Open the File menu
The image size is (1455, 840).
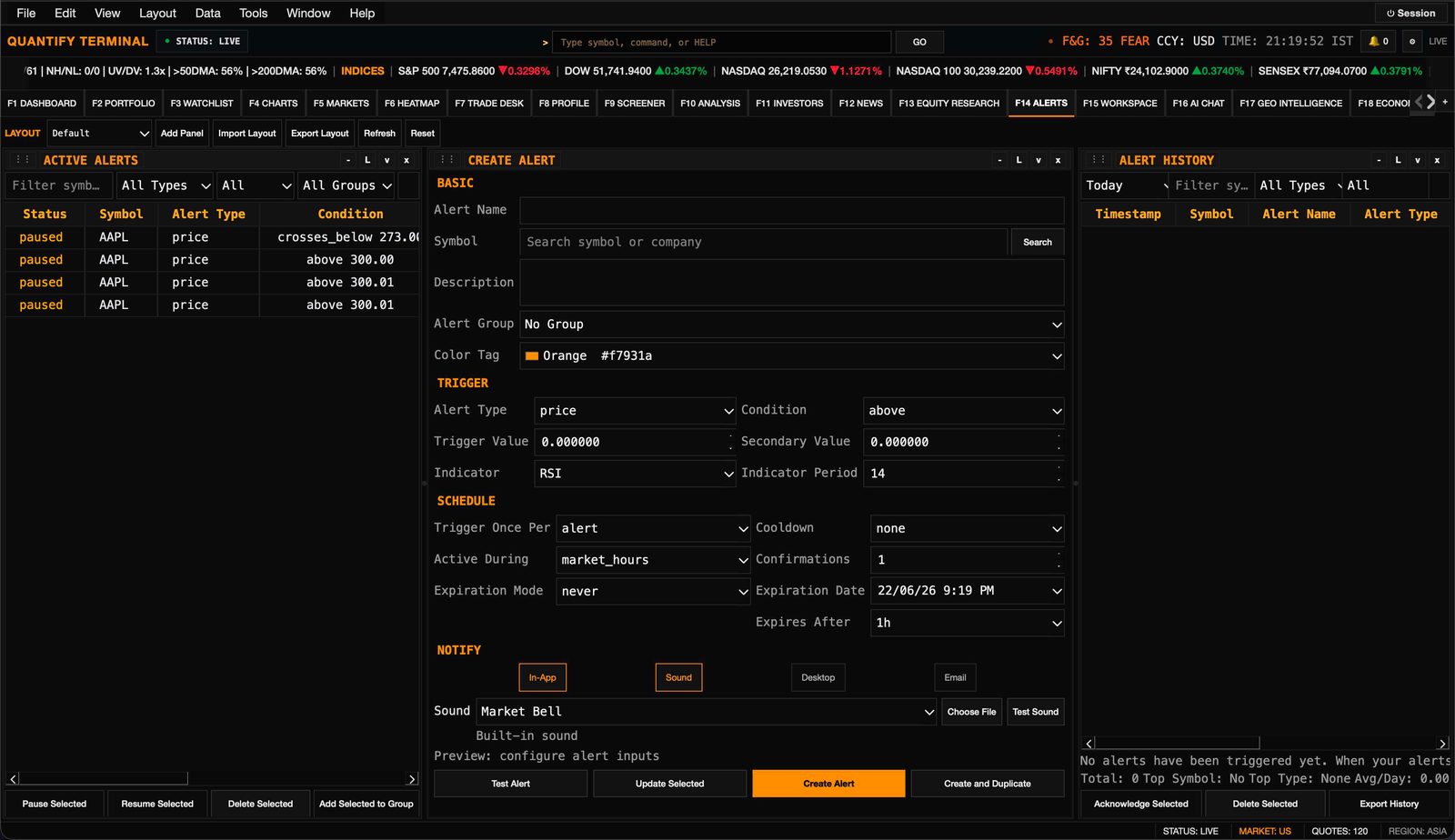click(26, 13)
